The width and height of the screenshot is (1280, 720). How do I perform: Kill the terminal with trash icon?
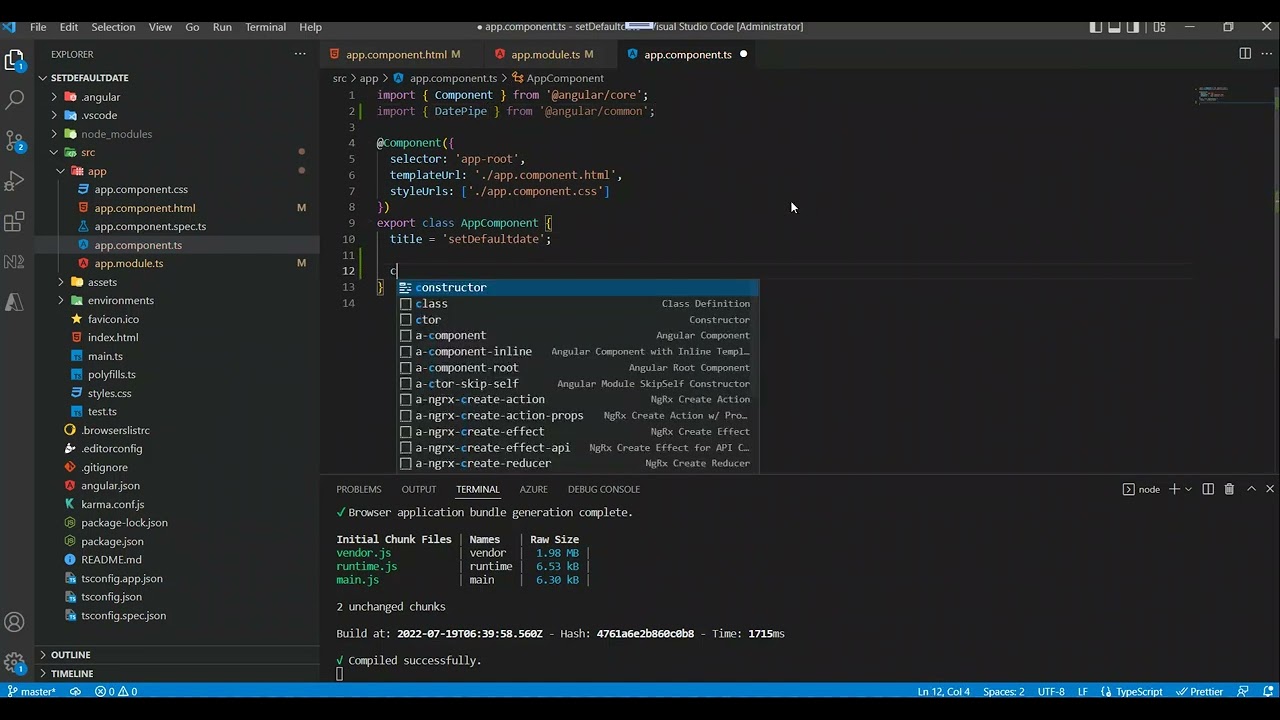pos(1229,489)
